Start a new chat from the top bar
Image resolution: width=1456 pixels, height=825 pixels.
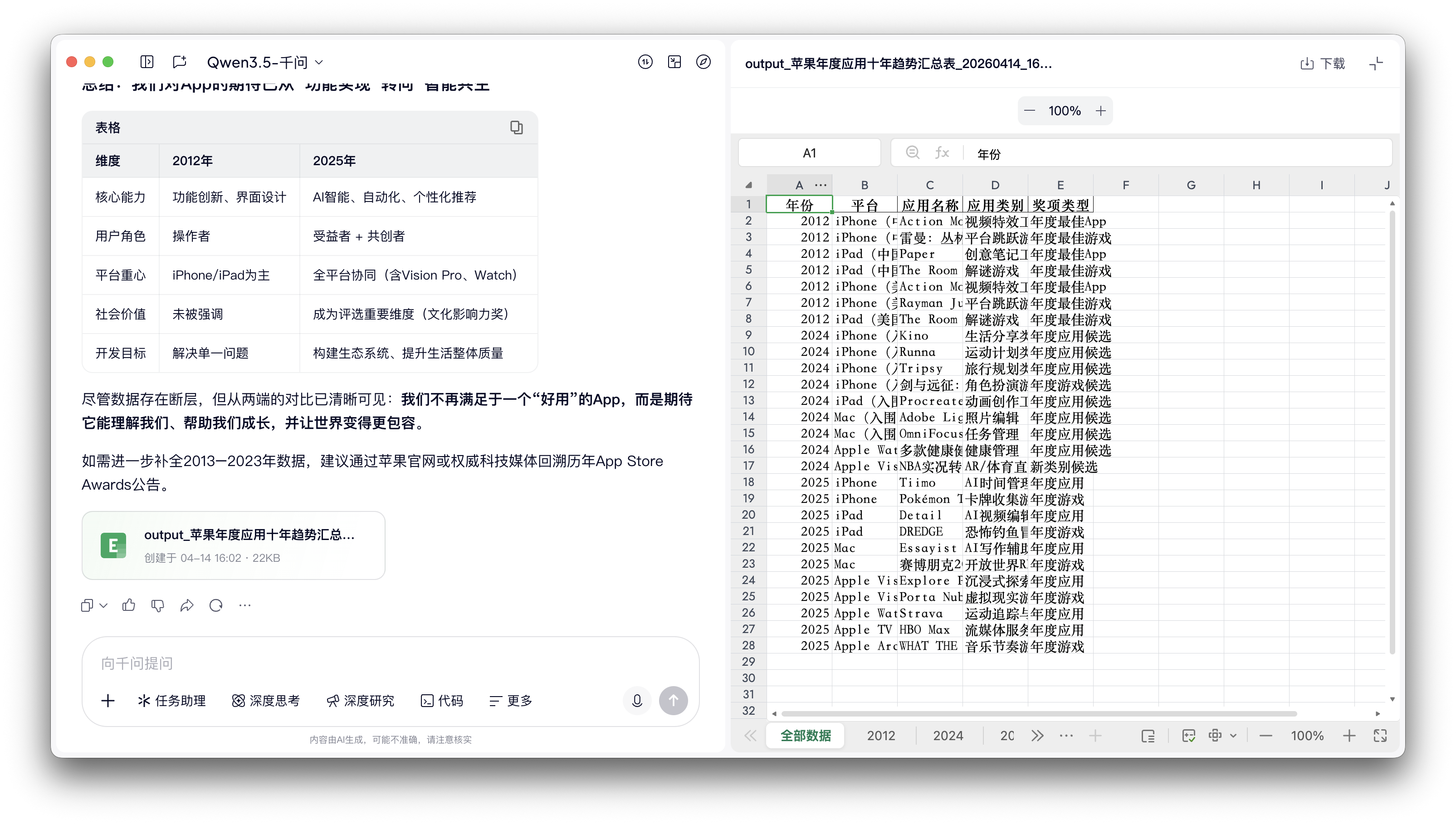click(180, 62)
